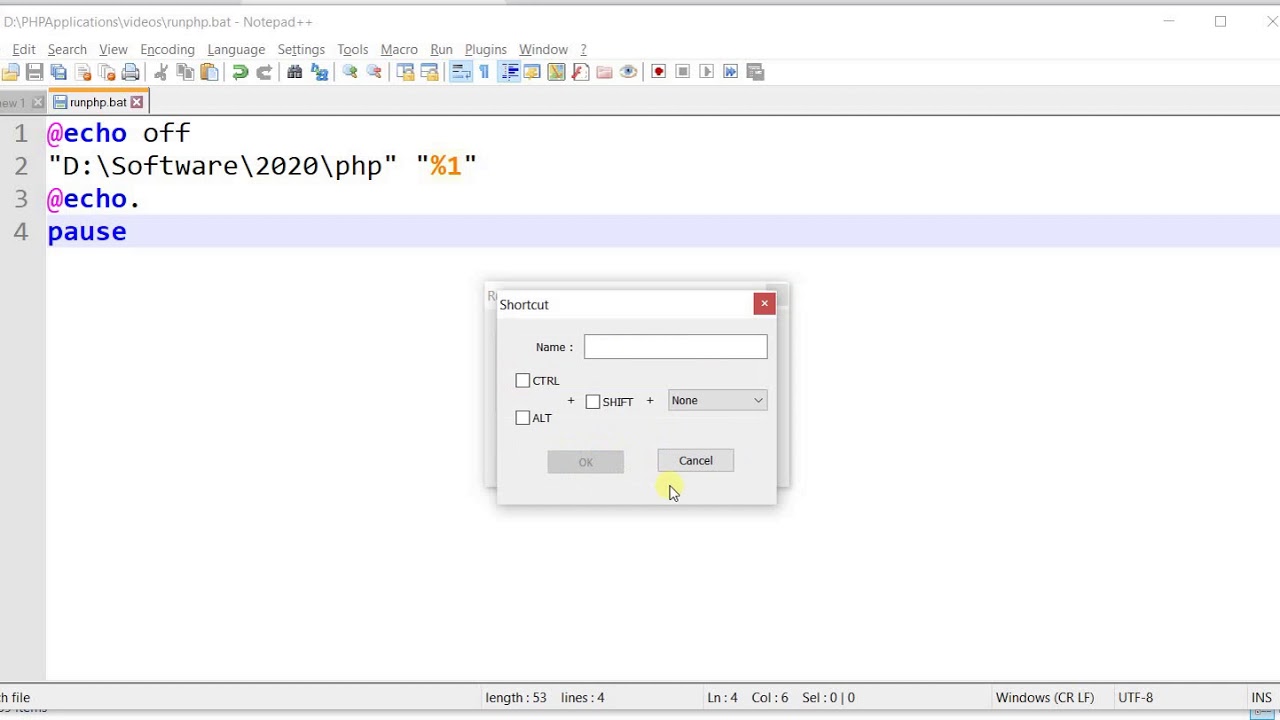Open Find with the binoculars icon
This screenshot has width=1280, height=720.
point(295,72)
